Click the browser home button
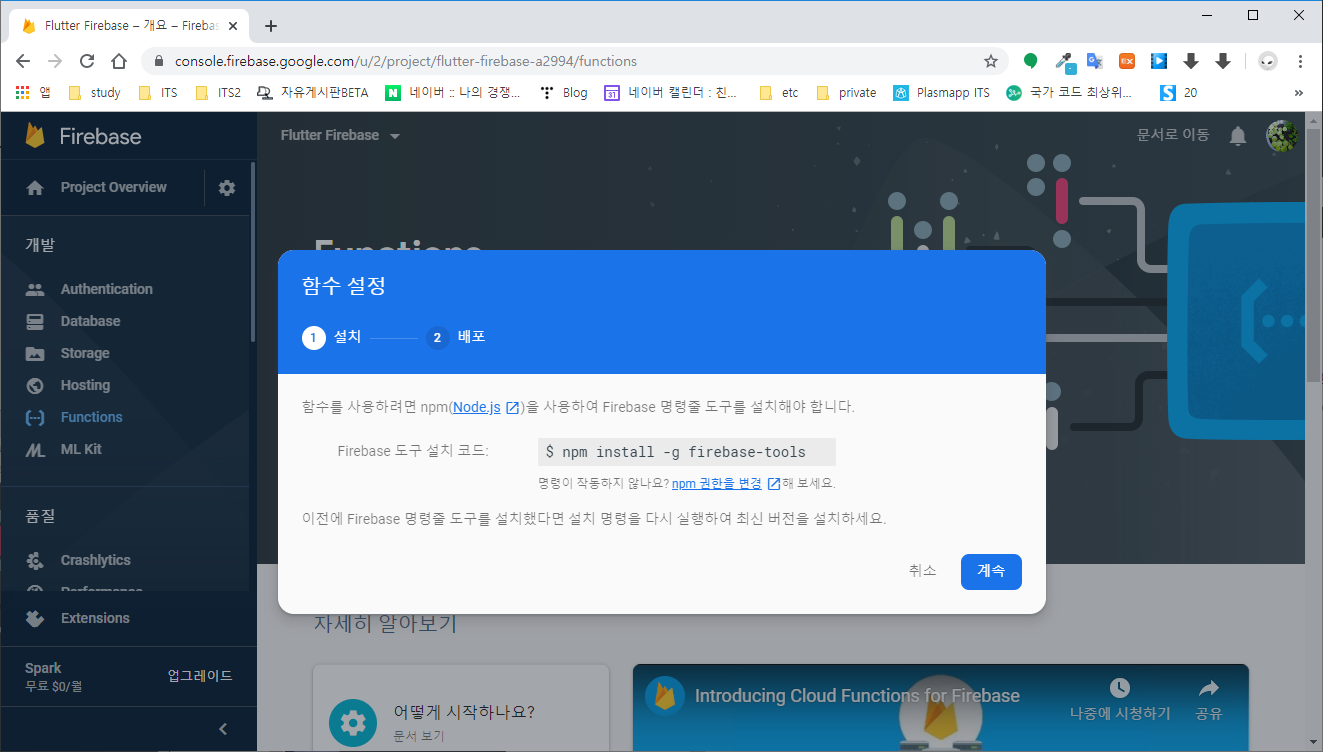 pos(119,61)
